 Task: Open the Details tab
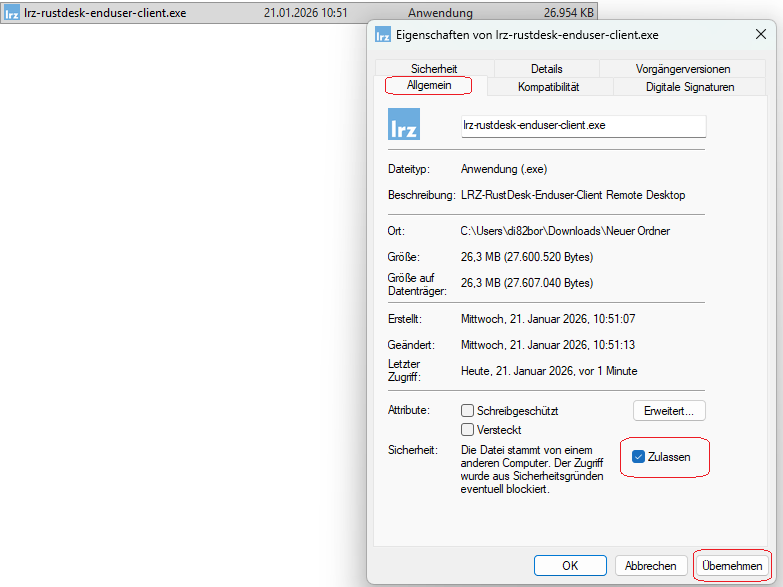(x=546, y=69)
